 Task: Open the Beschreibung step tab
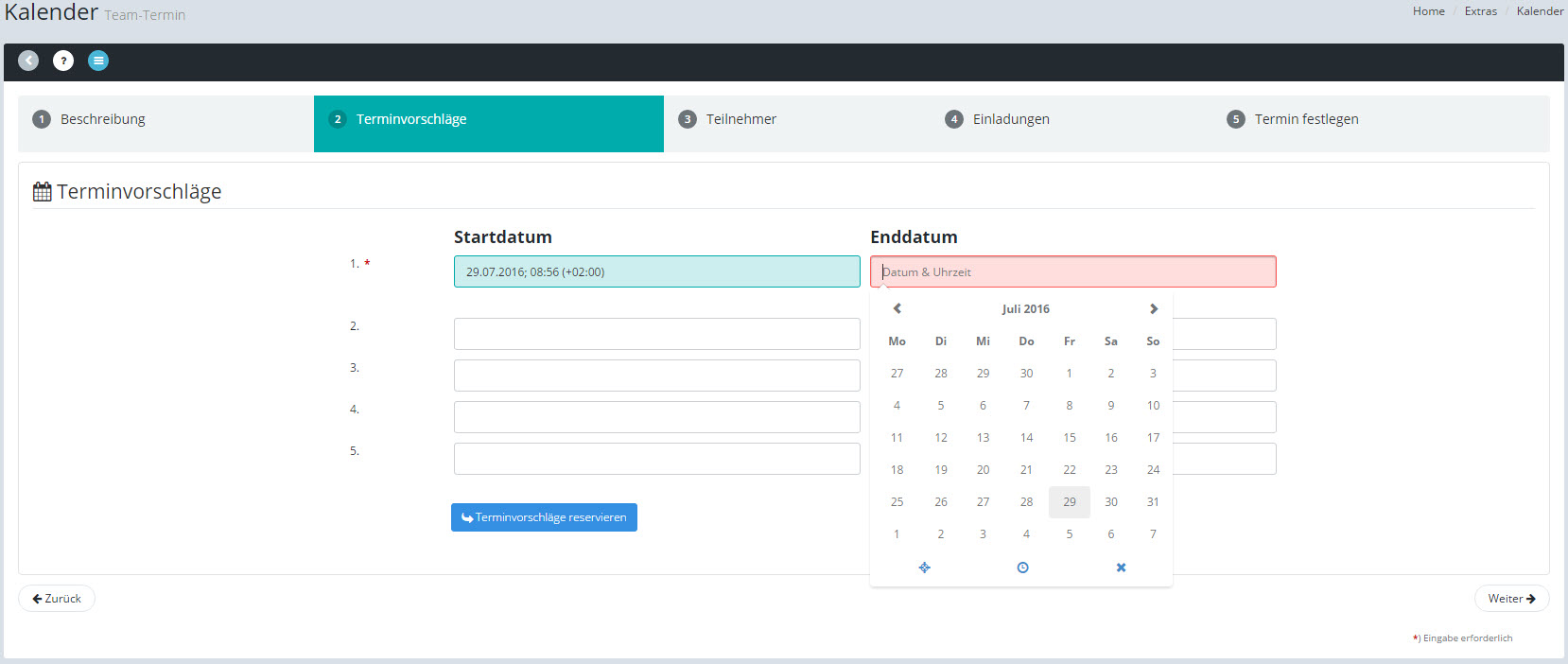102,119
